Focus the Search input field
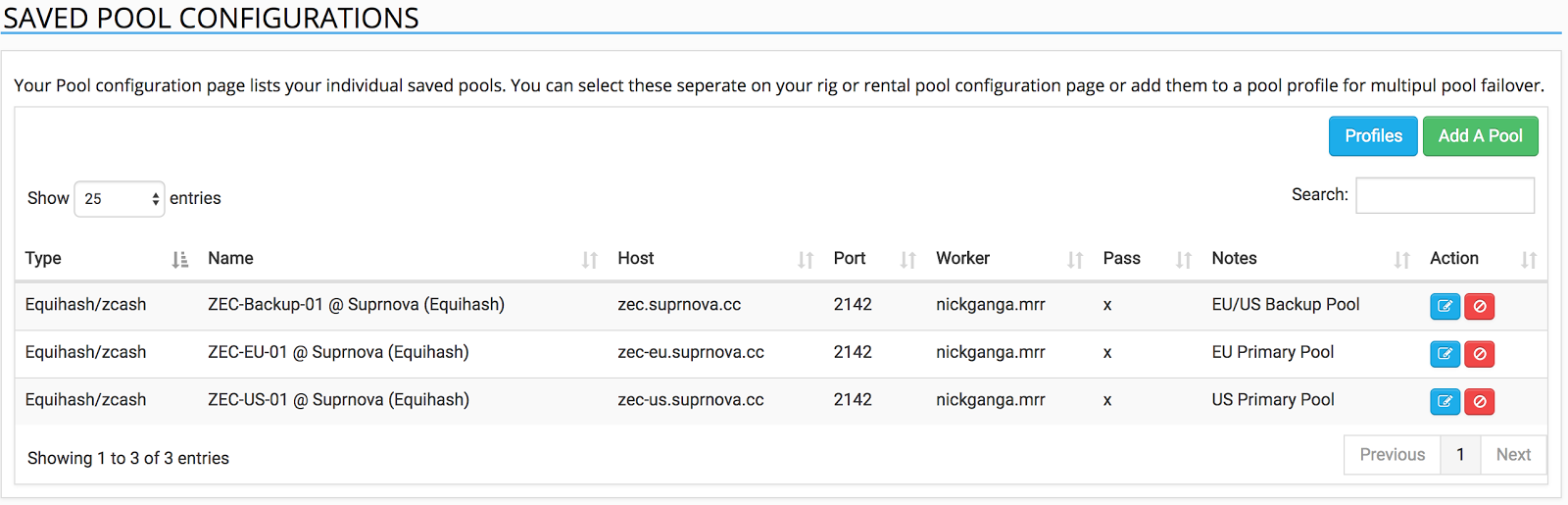 tap(1445, 195)
